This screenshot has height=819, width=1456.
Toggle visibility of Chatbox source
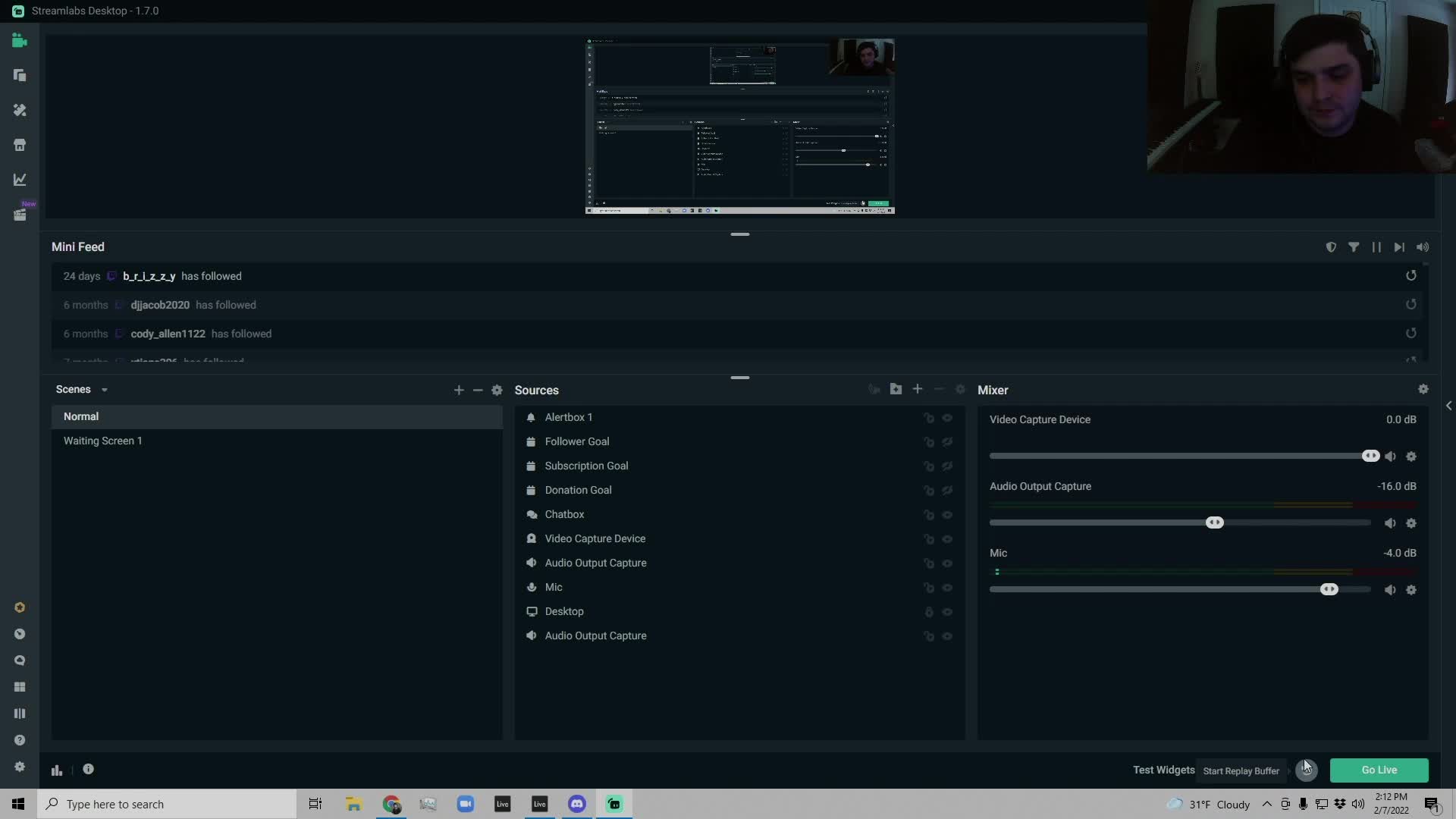[947, 515]
